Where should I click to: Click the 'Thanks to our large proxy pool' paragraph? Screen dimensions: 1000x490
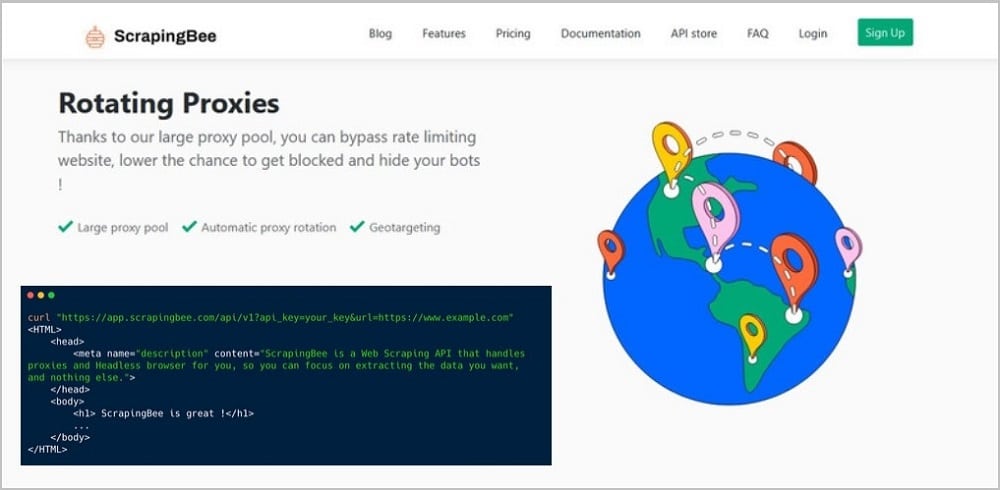pos(269,160)
